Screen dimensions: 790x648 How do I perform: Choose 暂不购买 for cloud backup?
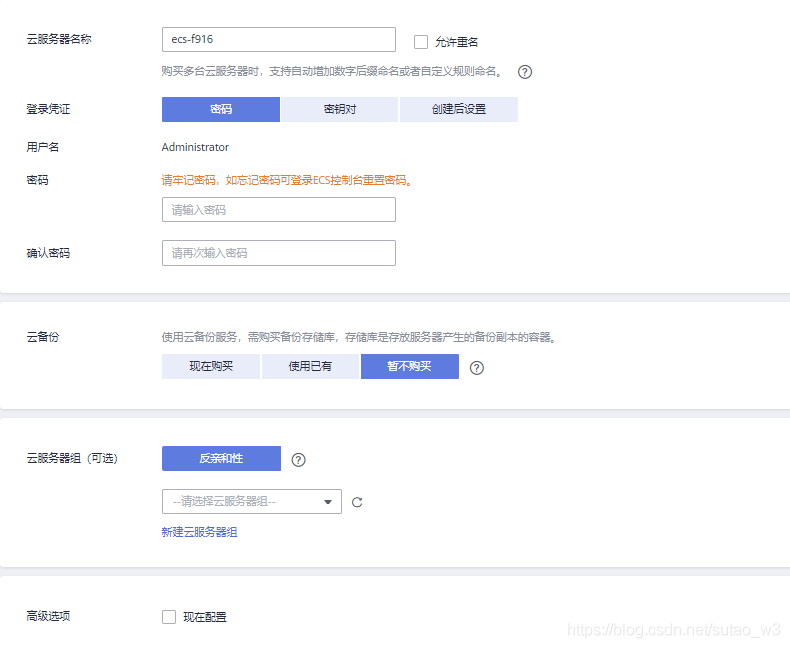(410, 366)
